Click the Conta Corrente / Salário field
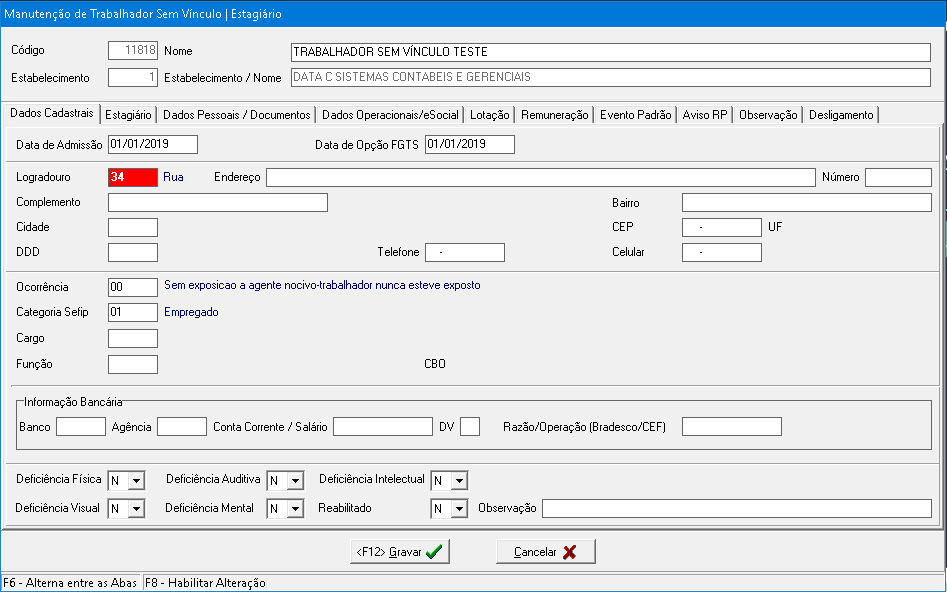The width and height of the screenshot is (947, 592). coord(383,426)
